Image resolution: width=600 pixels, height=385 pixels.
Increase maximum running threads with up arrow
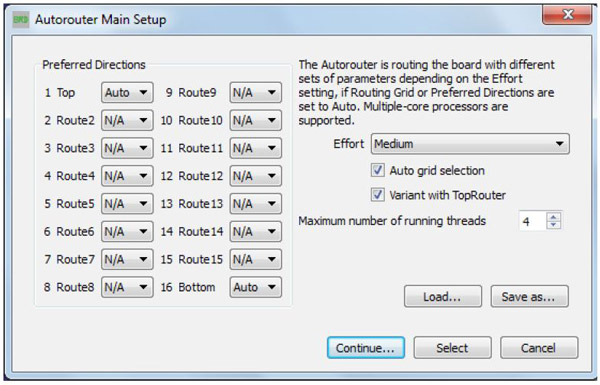point(553,217)
